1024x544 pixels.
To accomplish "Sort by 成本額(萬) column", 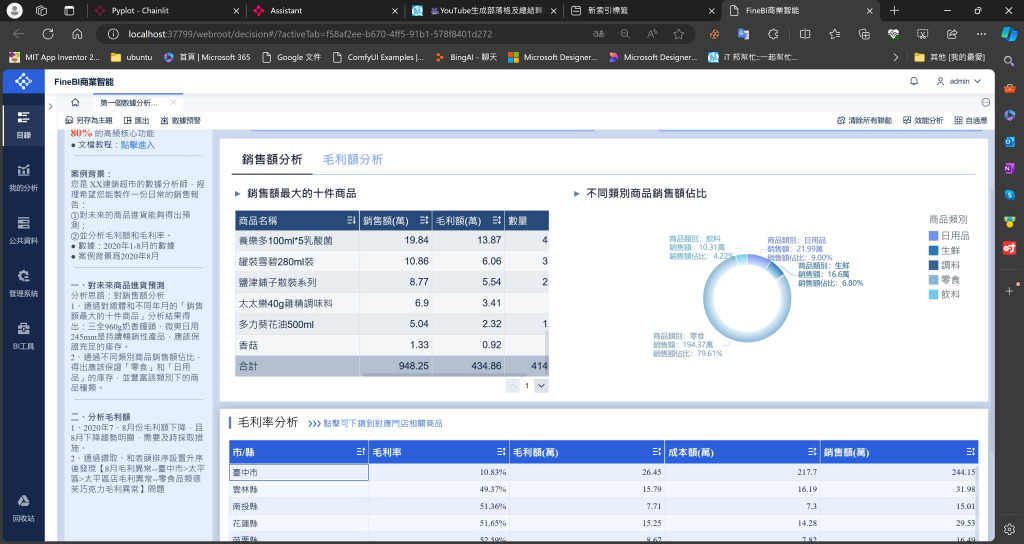I will (x=812, y=452).
